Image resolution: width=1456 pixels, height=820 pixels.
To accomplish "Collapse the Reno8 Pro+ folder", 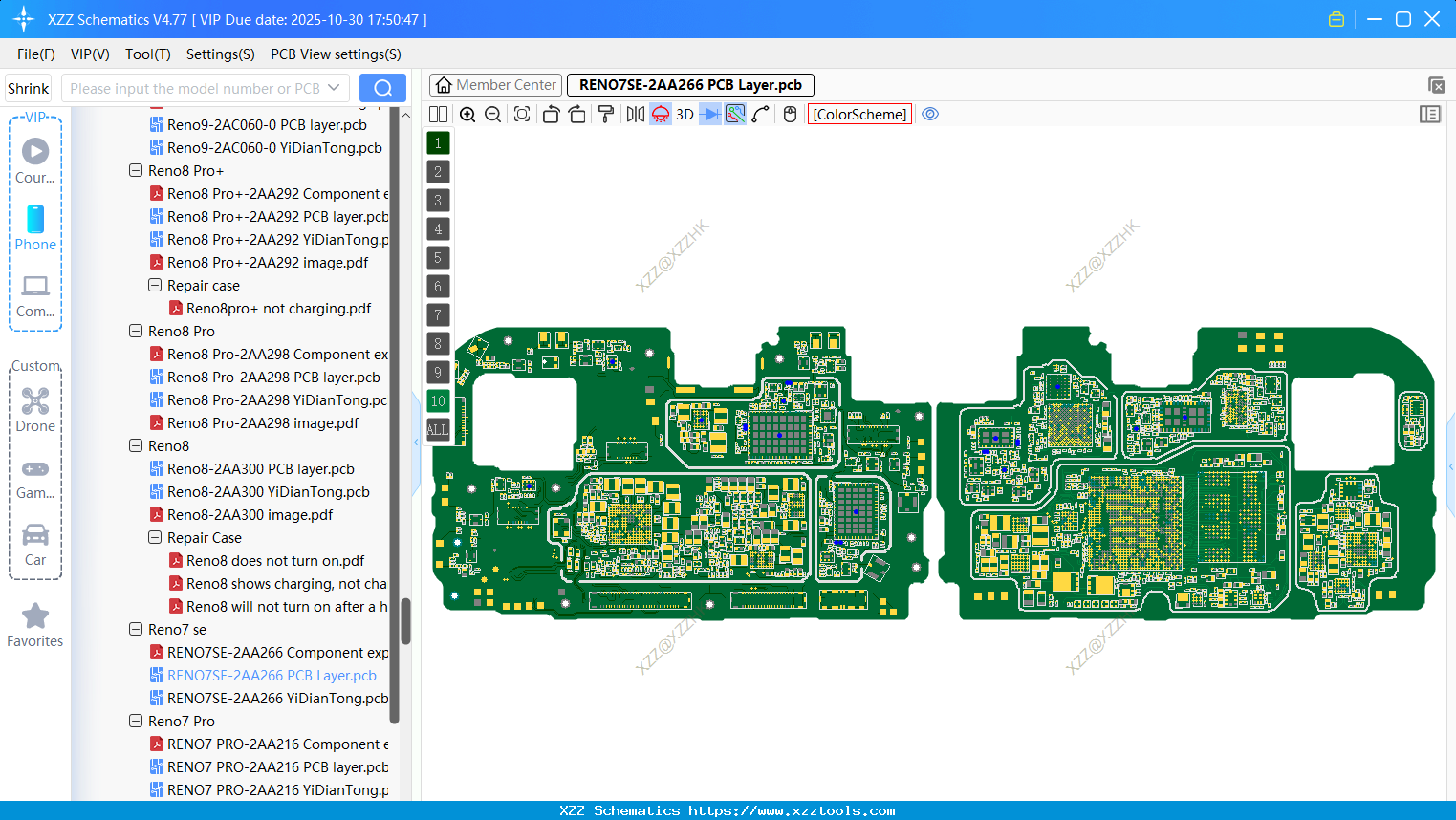I will [136, 171].
